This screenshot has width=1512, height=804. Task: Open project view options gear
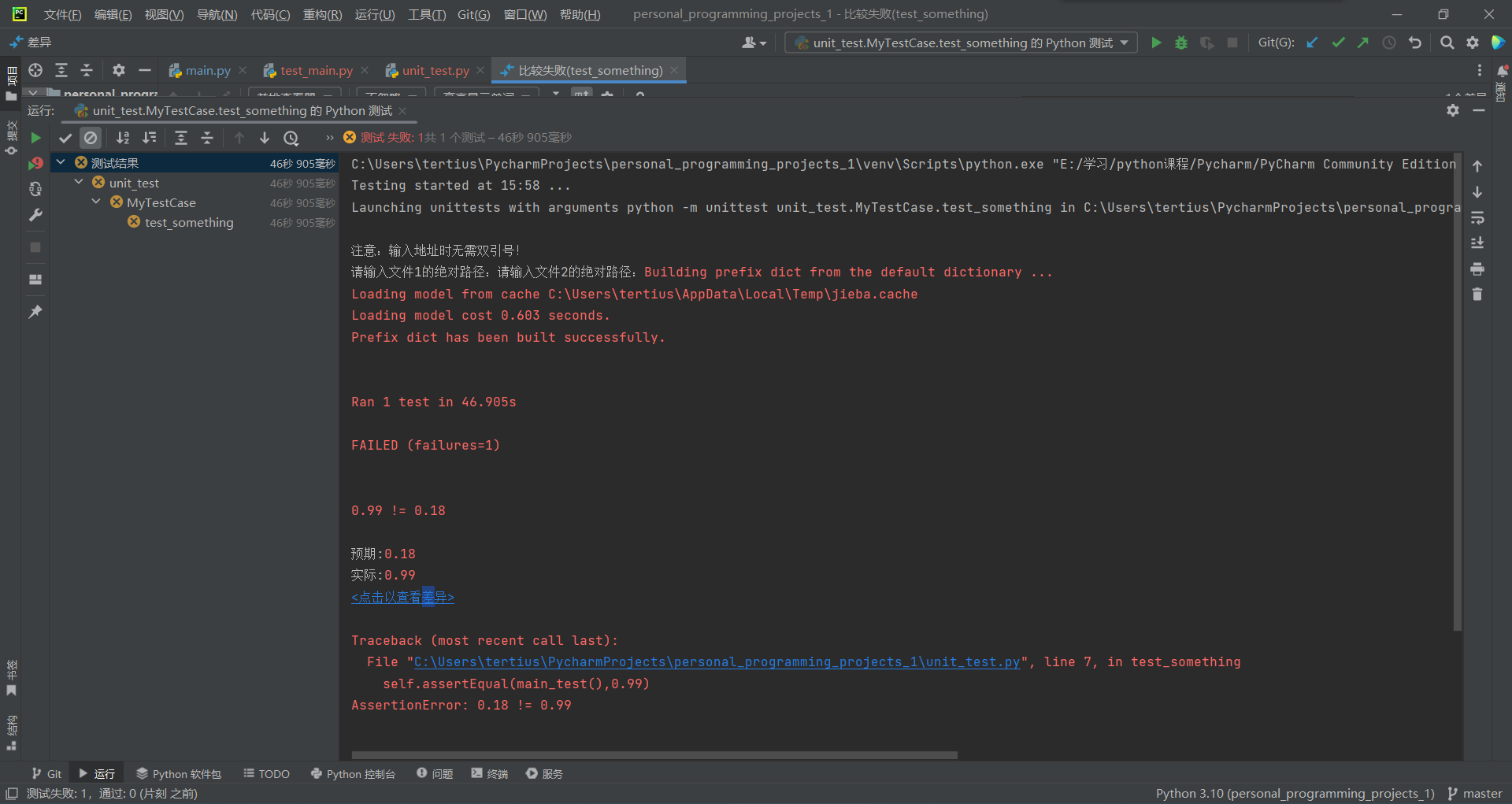118,70
